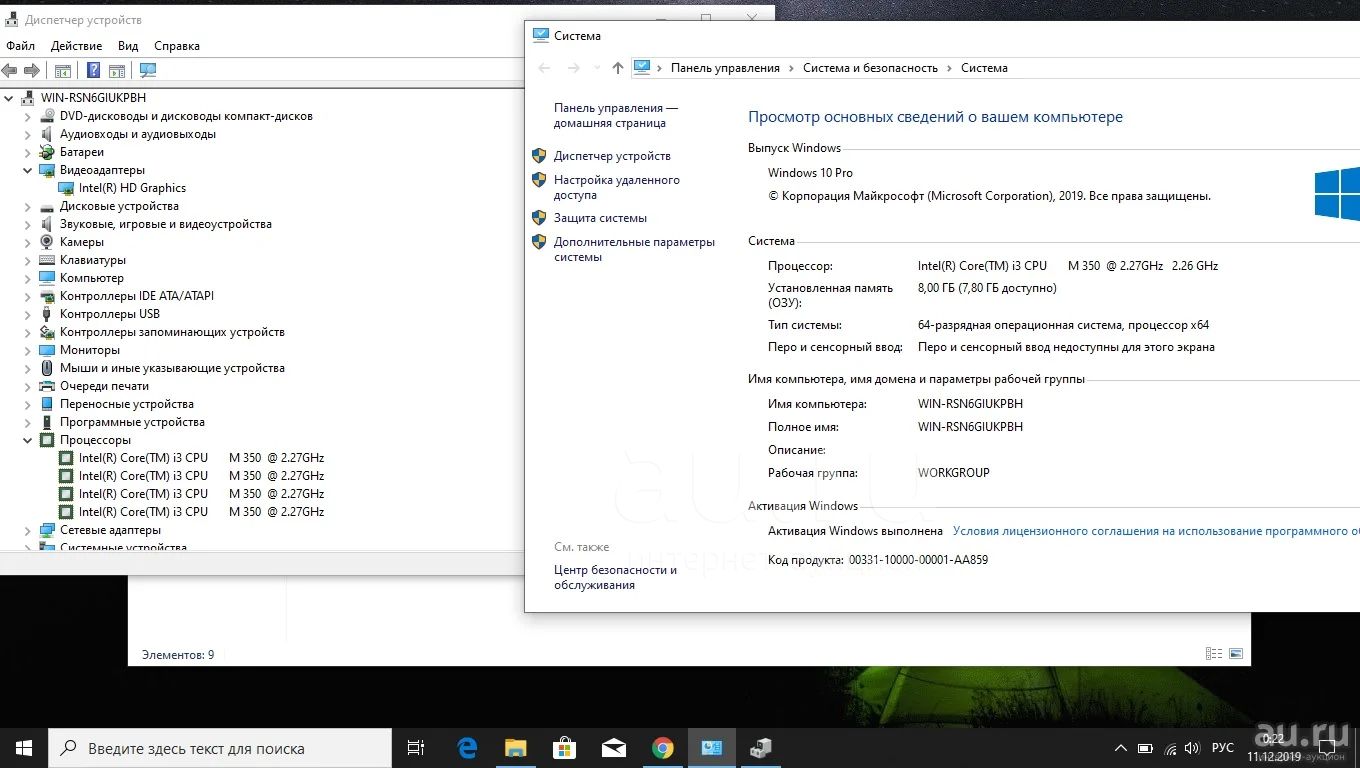Expand the Дисковые устройства node
This screenshot has width=1360, height=768.
tap(28, 206)
